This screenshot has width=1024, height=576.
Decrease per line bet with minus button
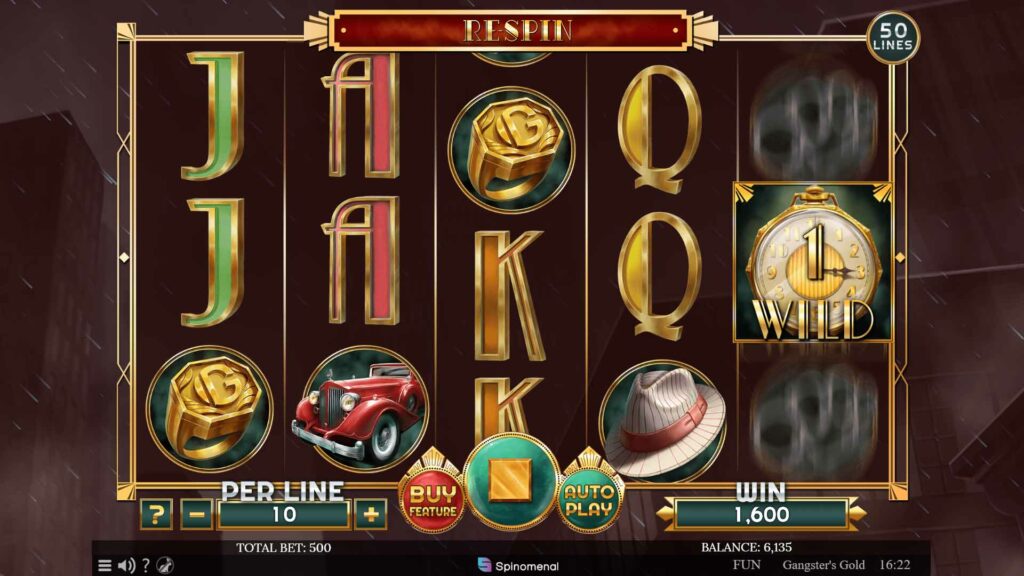point(197,515)
